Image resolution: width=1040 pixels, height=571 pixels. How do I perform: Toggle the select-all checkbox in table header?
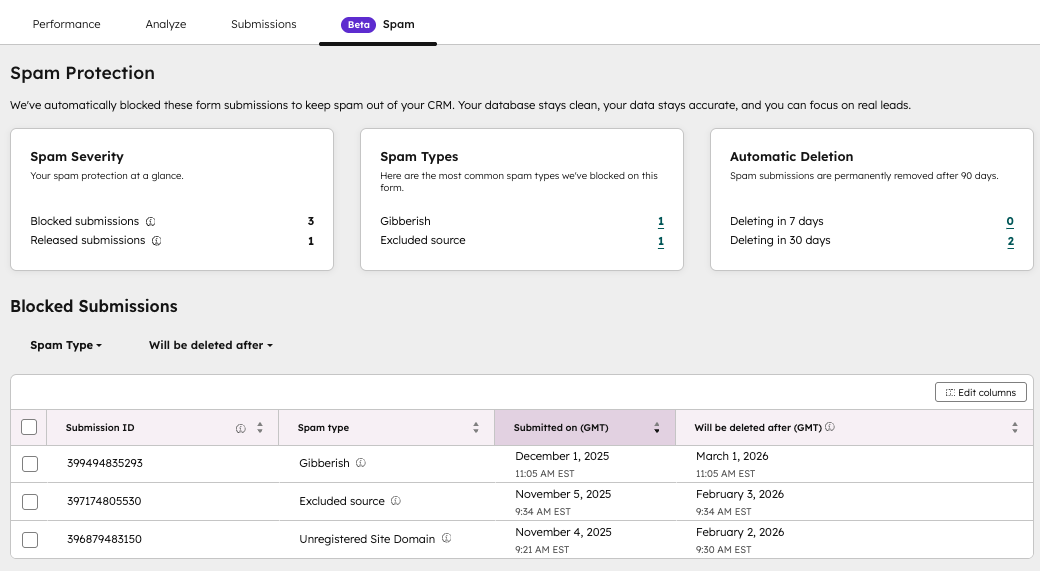[29, 427]
